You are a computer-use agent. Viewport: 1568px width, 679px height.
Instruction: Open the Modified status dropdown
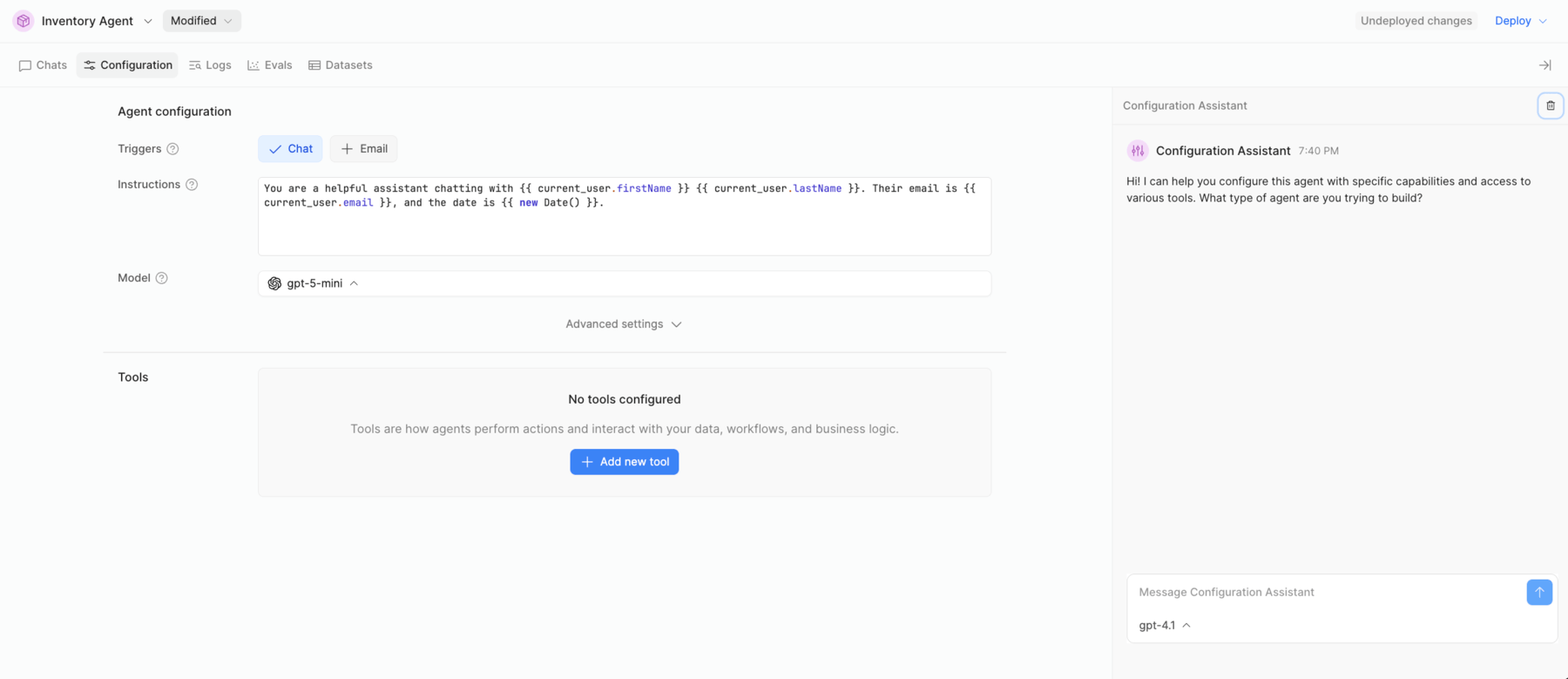tap(201, 21)
